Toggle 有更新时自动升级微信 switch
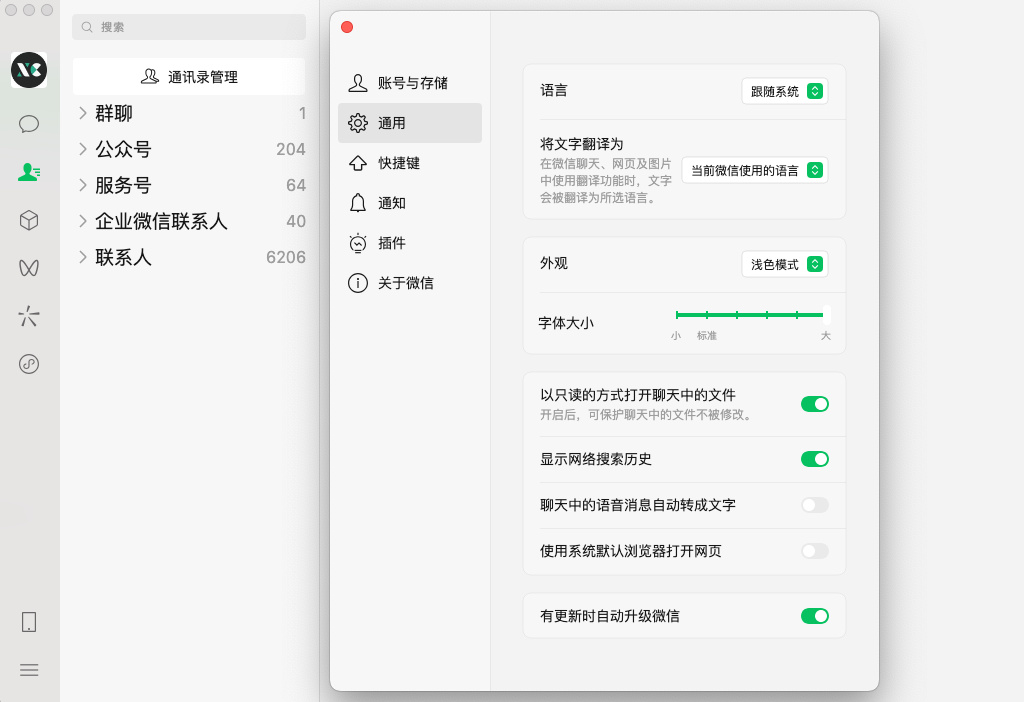The image size is (1024, 702). pyautogui.click(x=815, y=616)
